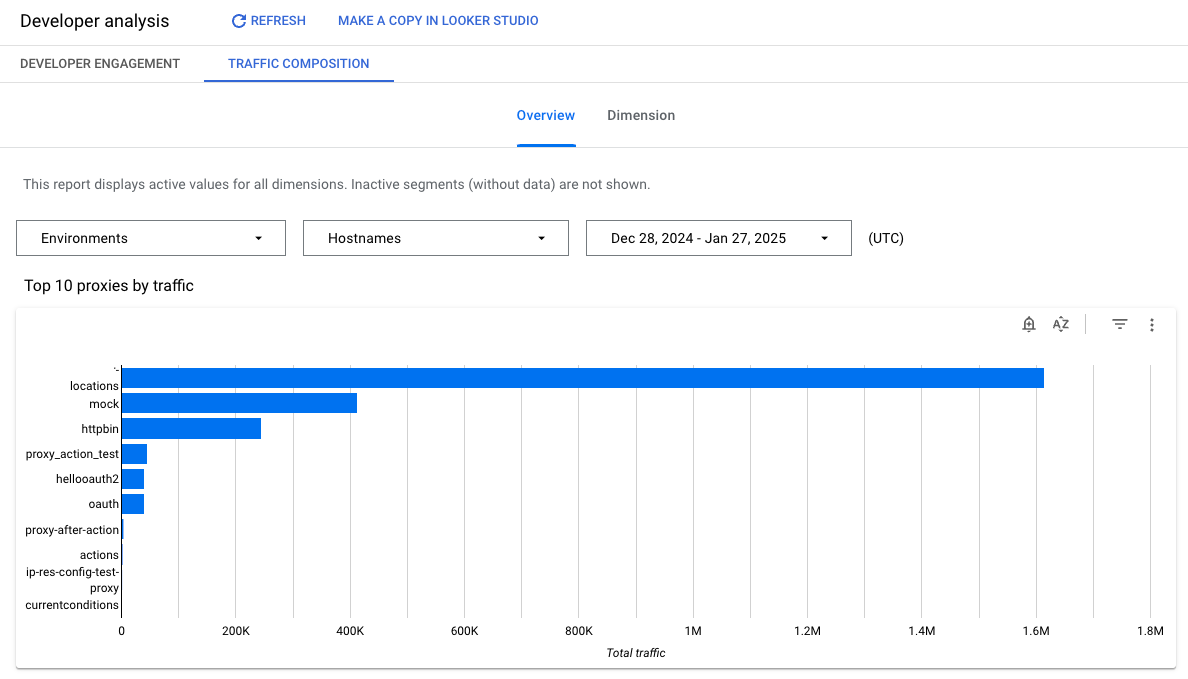Click the Refresh link text
This screenshot has height=679, width=1188.
point(278,20)
